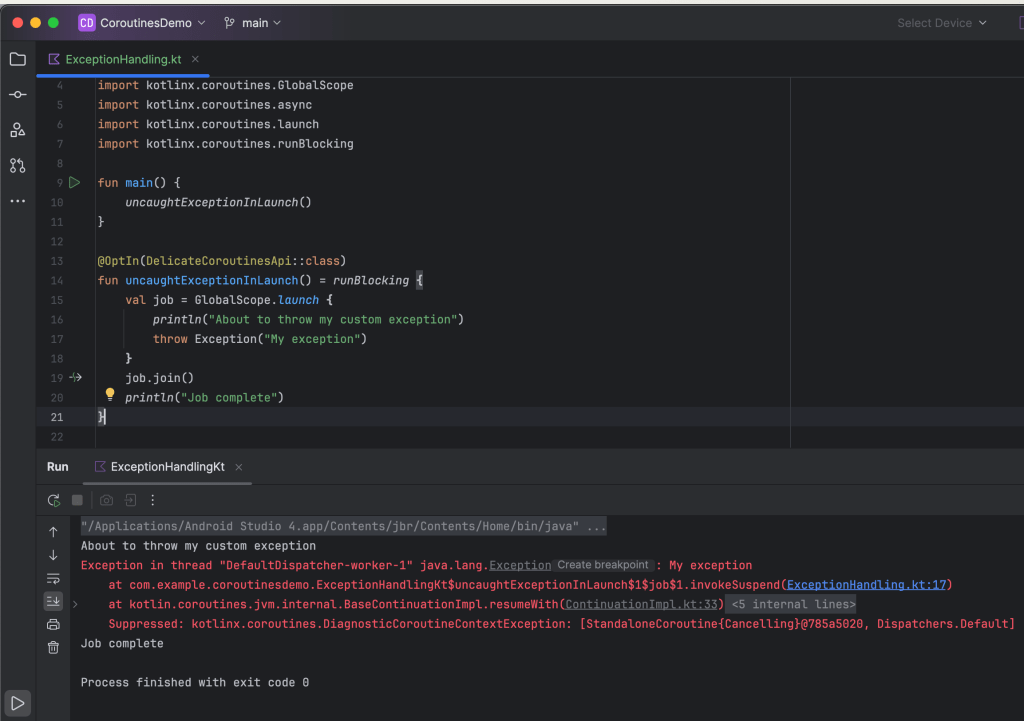Clear console output with the trash icon
Screen dimensions: 1024x721
pyautogui.click(x=53, y=648)
